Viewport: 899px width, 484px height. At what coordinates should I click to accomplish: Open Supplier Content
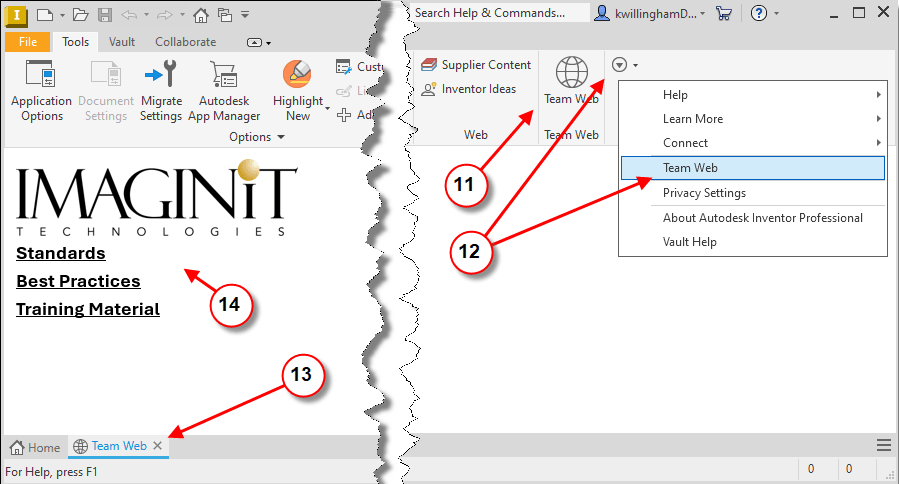click(x=476, y=65)
